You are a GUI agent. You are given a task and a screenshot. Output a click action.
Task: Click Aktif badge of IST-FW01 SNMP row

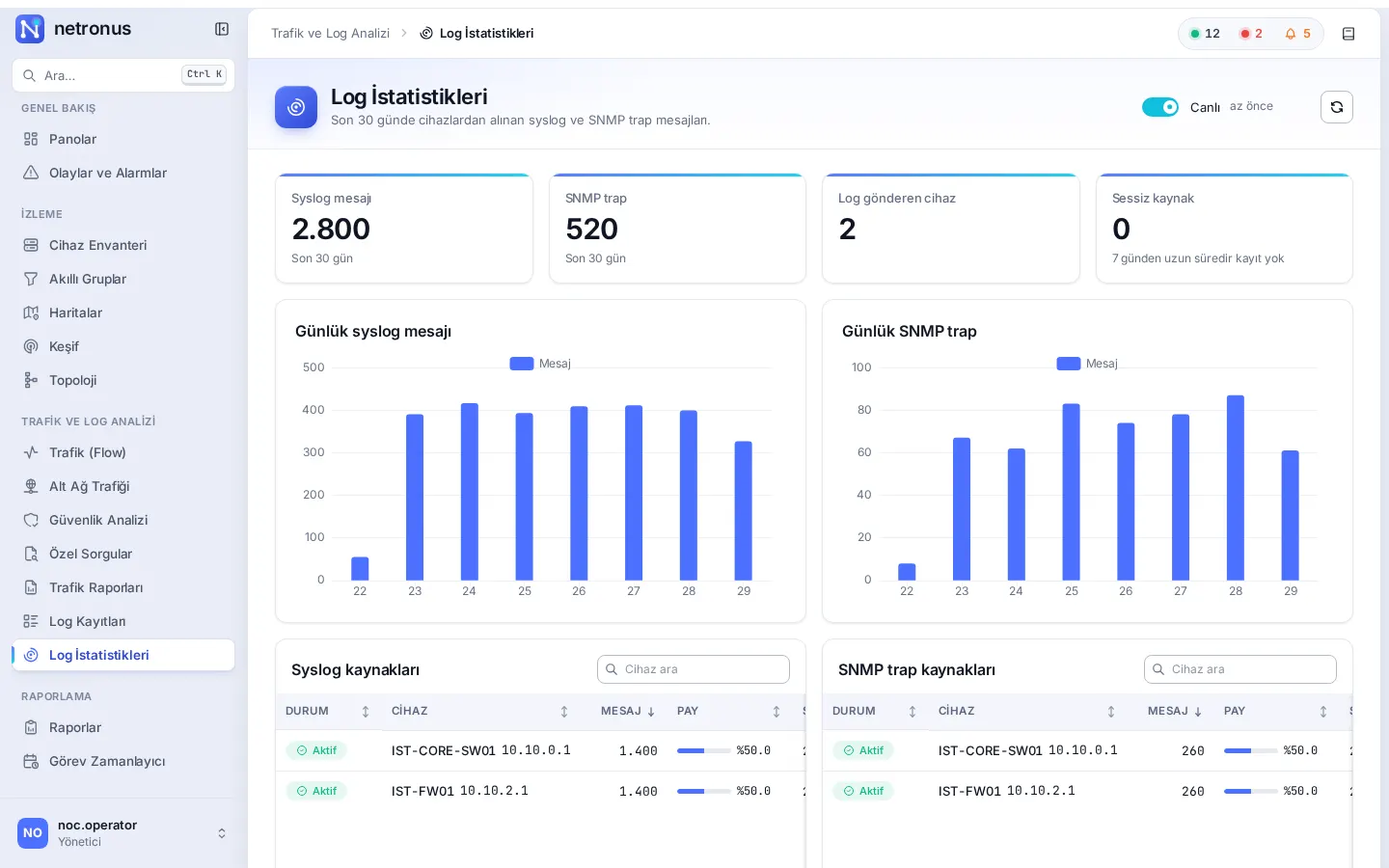[863, 791]
